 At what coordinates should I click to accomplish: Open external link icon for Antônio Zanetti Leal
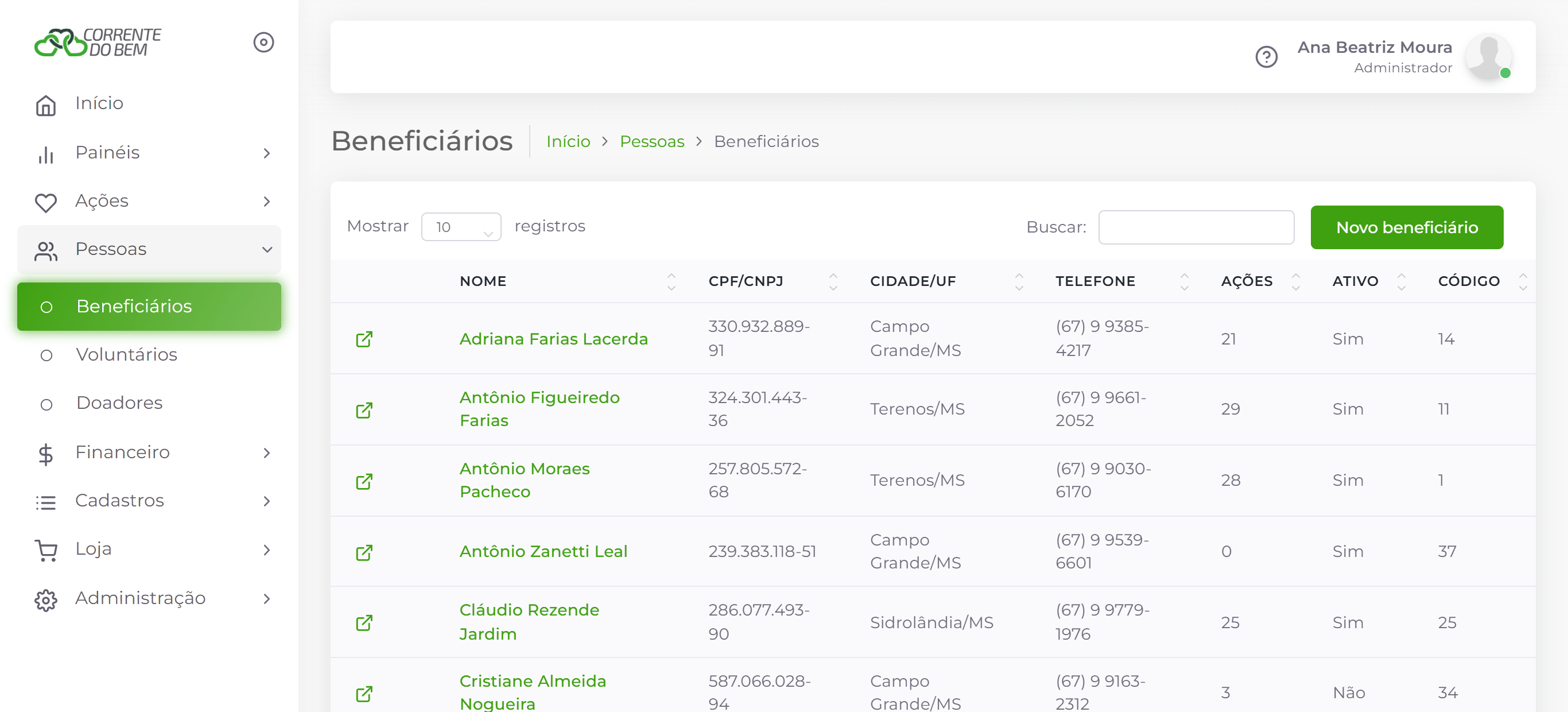(364, 552)
